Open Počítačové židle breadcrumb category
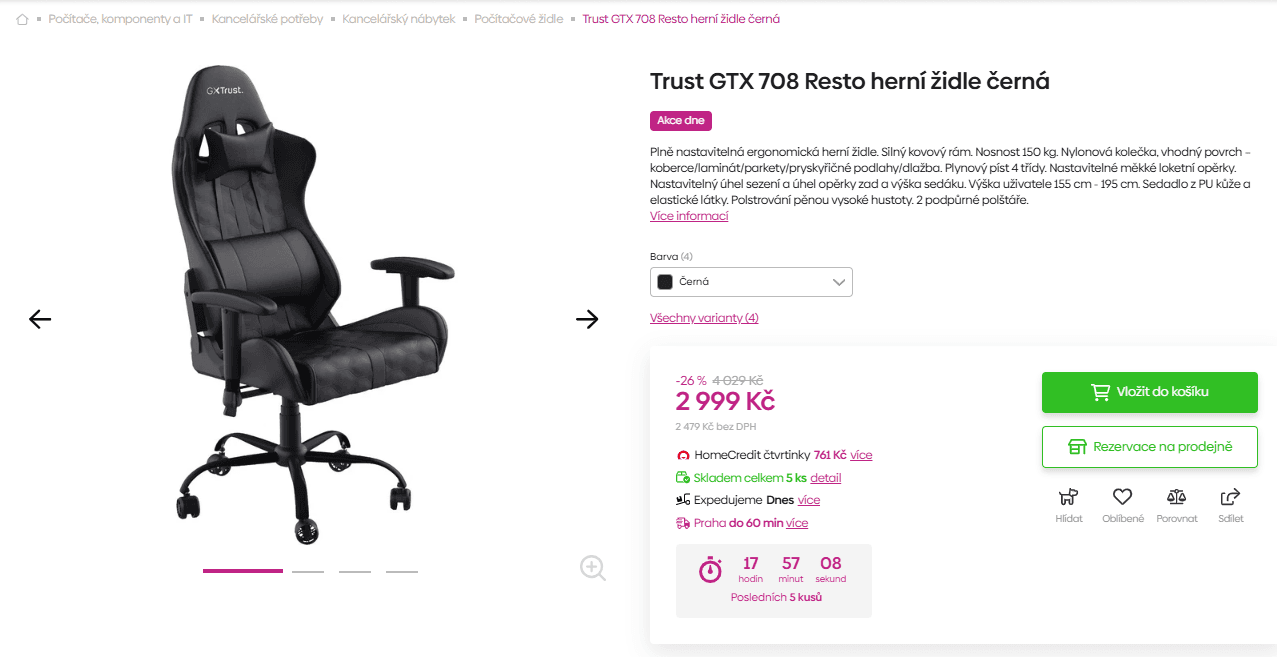Image resolution: width=1277 pixels, height=657 pixels. [518, 18]
